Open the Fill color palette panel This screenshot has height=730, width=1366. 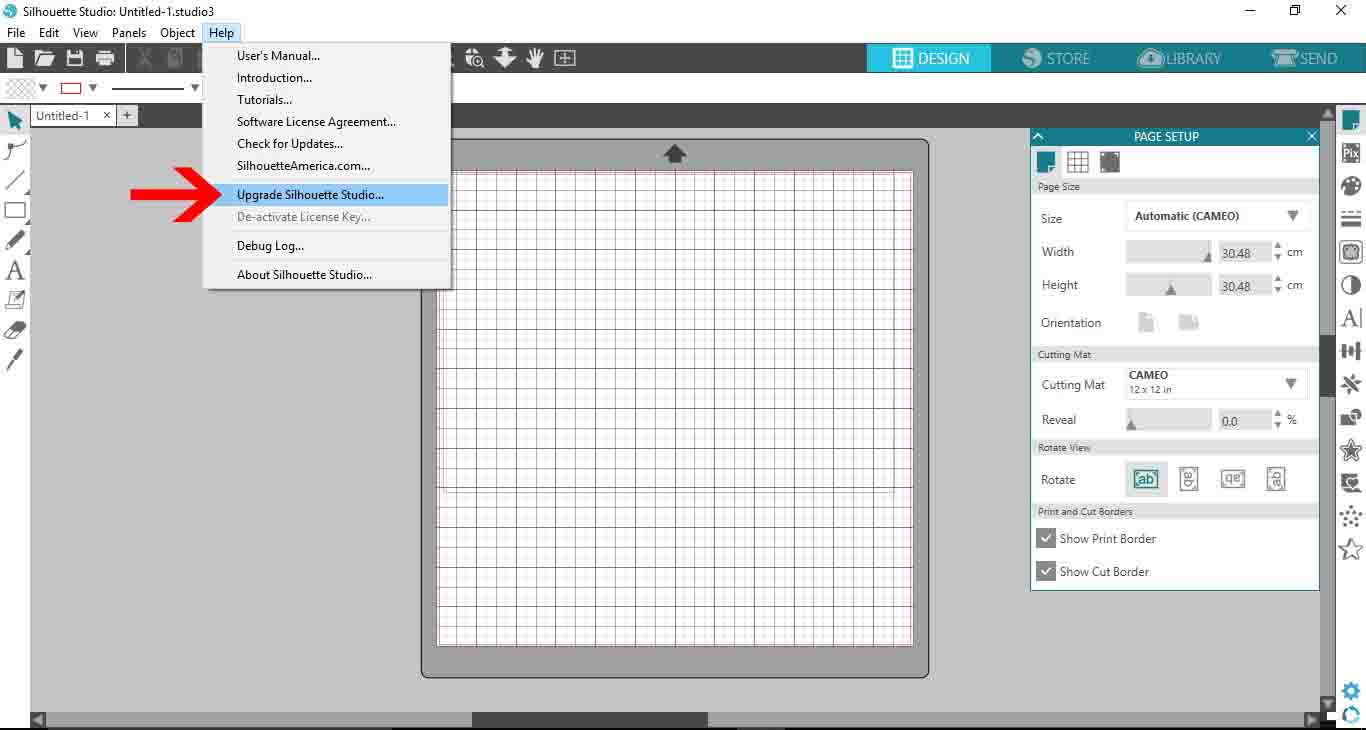(1351, 186)
